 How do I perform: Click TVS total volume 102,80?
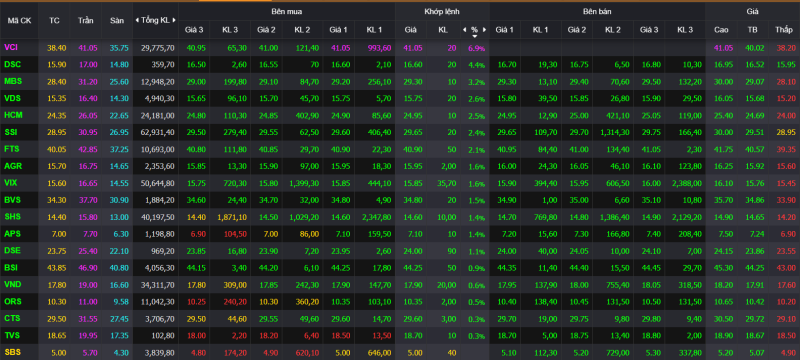click(x=164, y=336)
